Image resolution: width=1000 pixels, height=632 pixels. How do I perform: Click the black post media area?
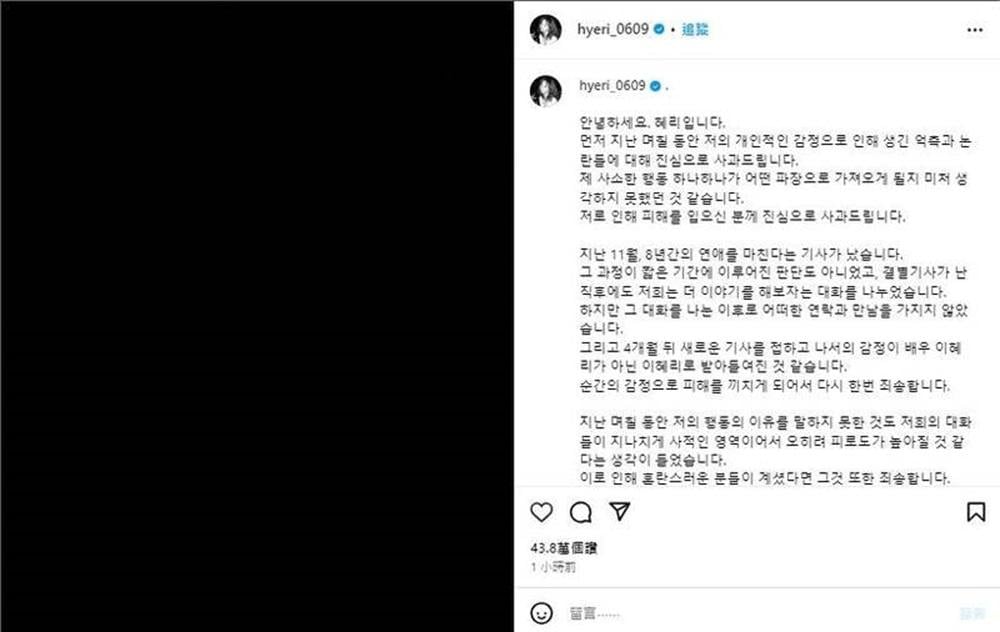(257, 316)
